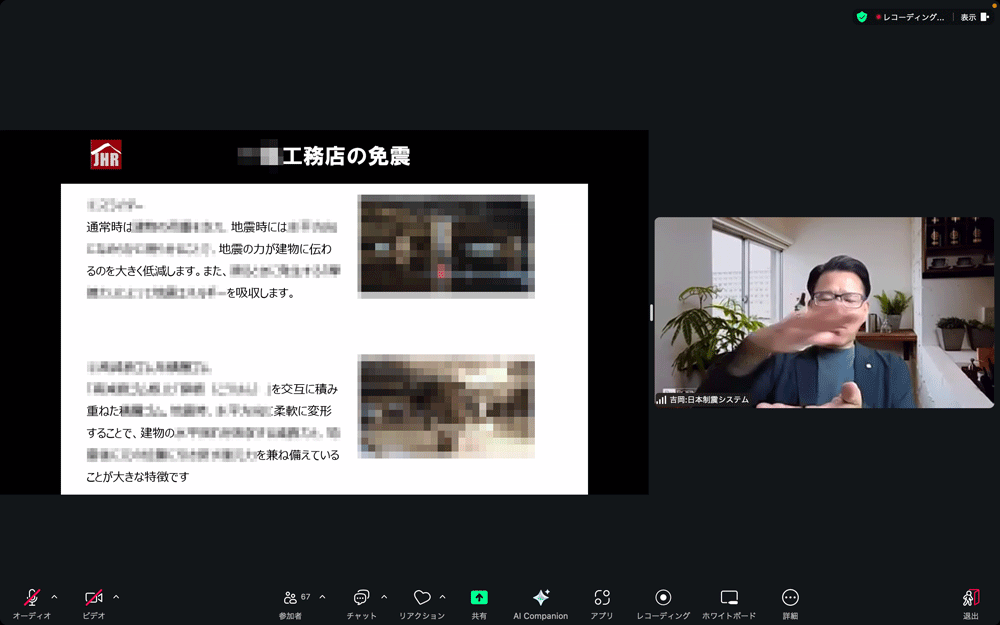Click the green encryption shield icon
The width and height of the screenshot is (1000, 625).
861,17
